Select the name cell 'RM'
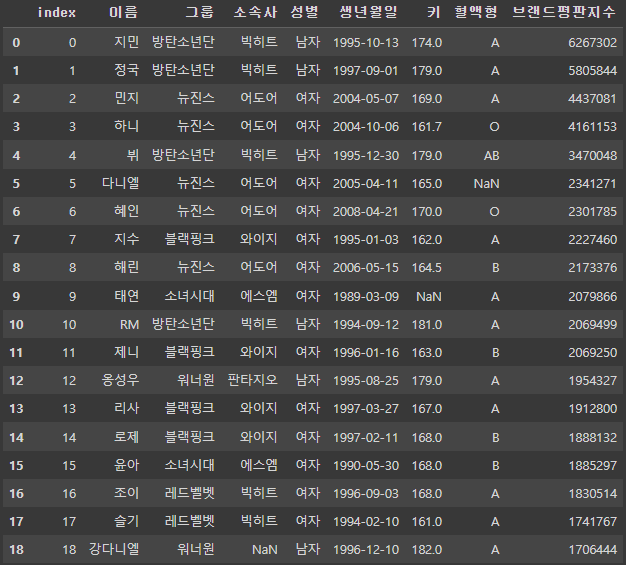Image resolution: width=626 pixels, height=565 pixels. 129,325
